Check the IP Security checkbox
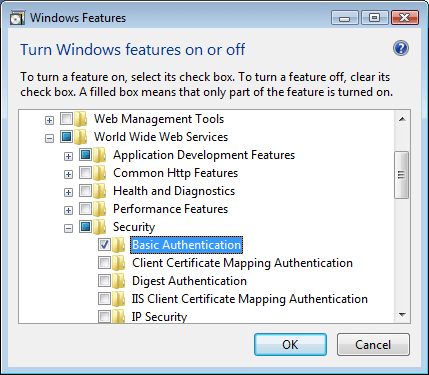The height and width of the screenshot is (375, 429). point(104,316)
